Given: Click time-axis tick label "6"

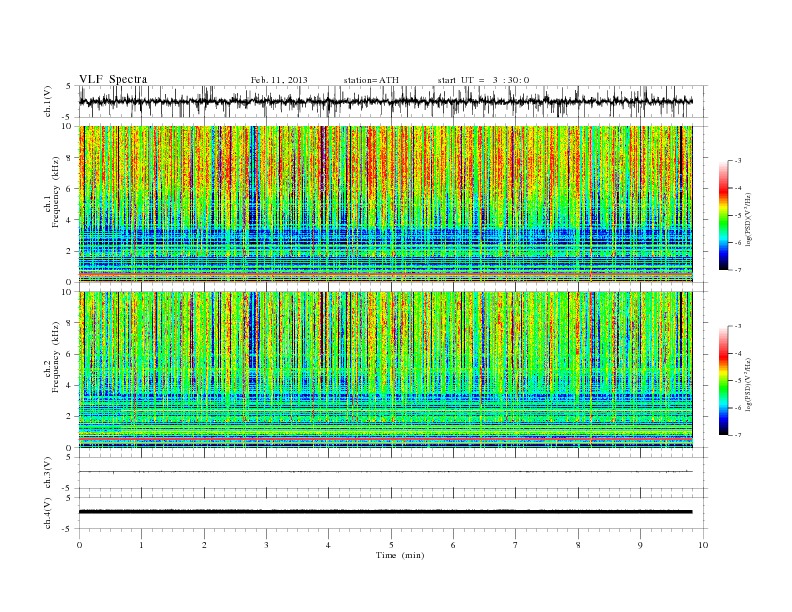Looking at the screenshot, I should (453, 545).
